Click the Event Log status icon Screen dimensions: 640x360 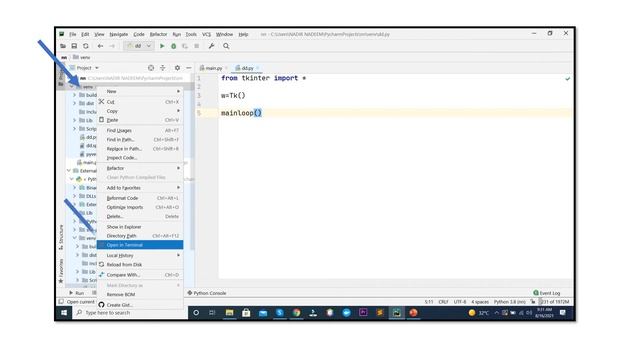pyautogui.click(x=536, y=293)
